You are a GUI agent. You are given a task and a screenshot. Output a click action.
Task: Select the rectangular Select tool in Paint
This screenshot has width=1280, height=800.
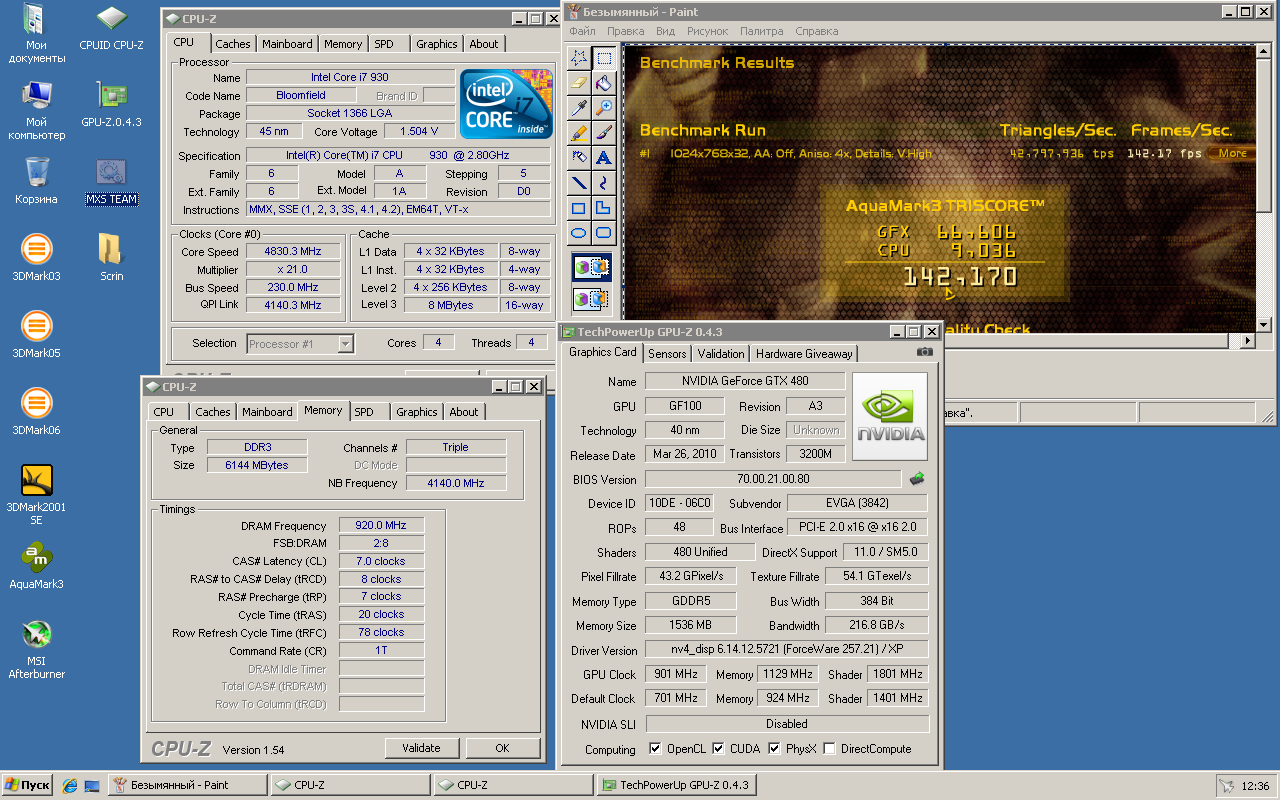[x=604, y=58]
